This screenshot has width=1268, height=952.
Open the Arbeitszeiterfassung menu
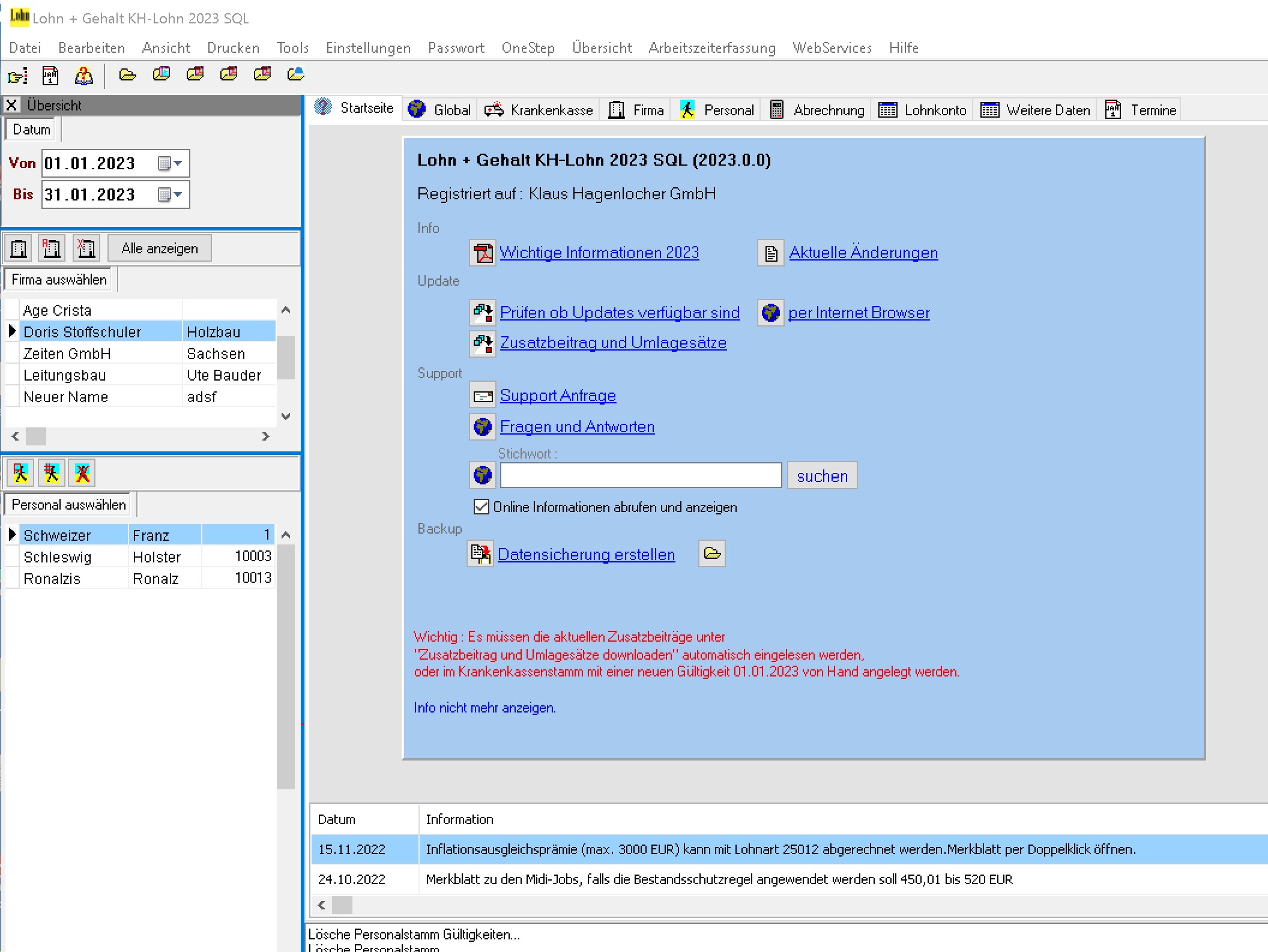tap(712, 47)
